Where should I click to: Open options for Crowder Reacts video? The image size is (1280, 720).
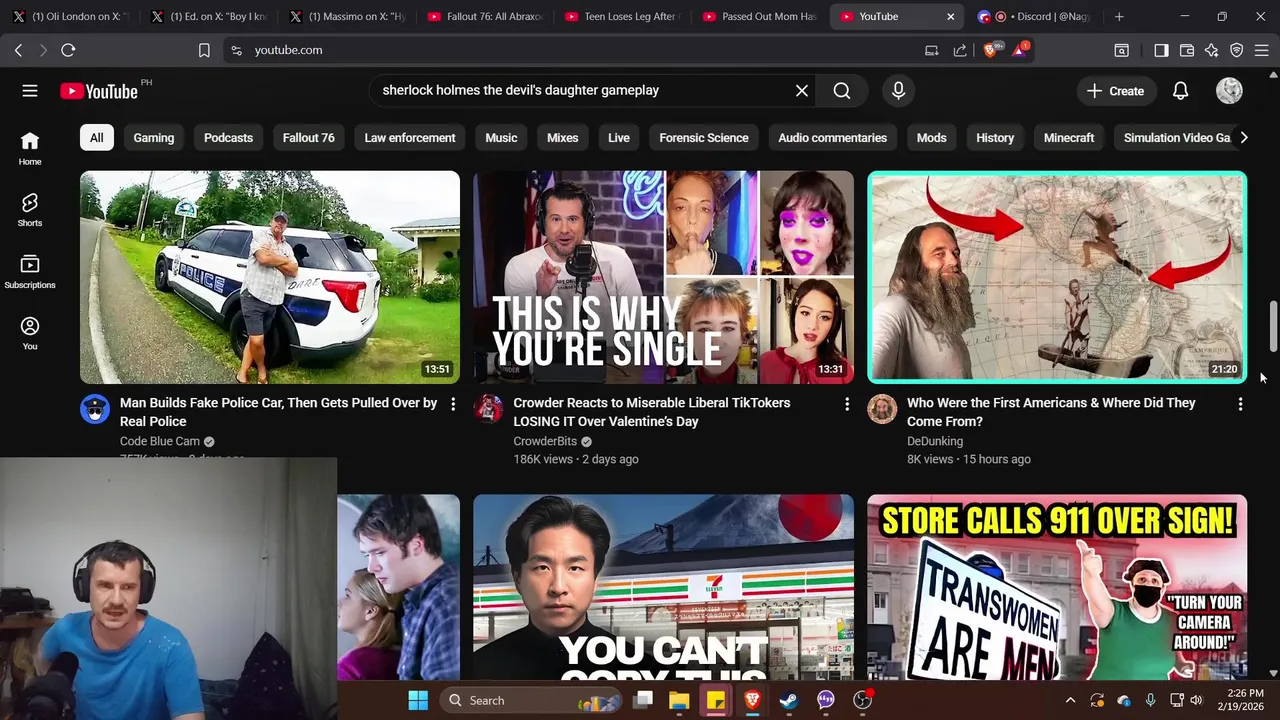coord(847,404)
